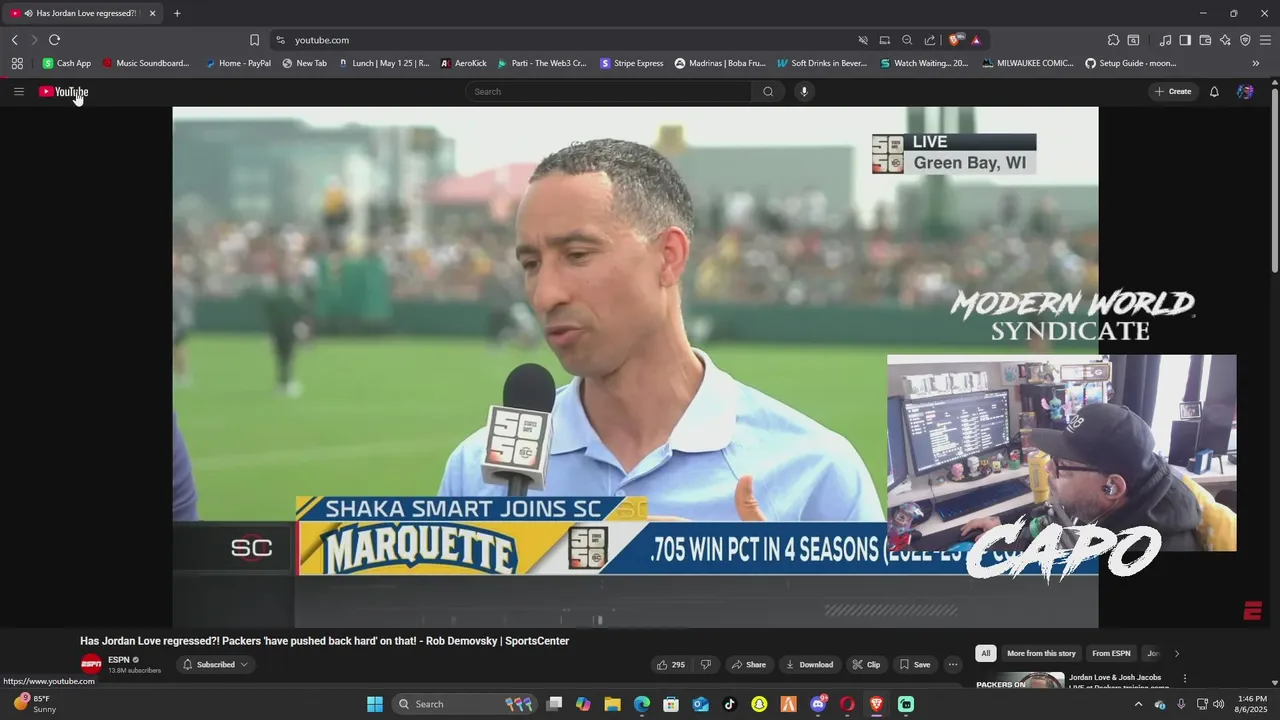Open the MILWAUKEE COMIC bookmark
Viewport: 1280px width, 720px height.
pos(1028,63)
